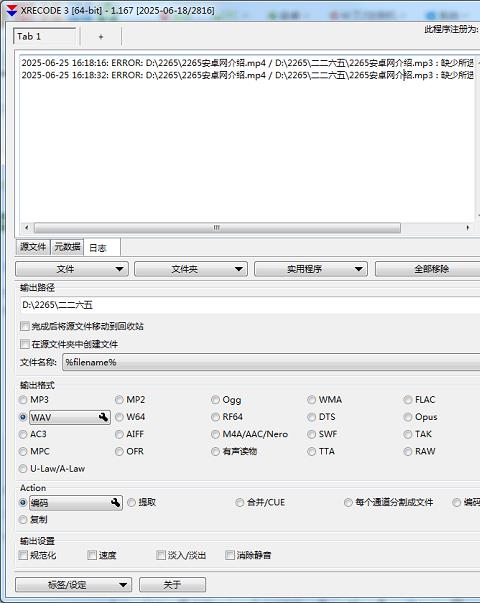The height and width of the screenshot is (603, 480).
Task: Select Opus output format
Action: [408, 417]
